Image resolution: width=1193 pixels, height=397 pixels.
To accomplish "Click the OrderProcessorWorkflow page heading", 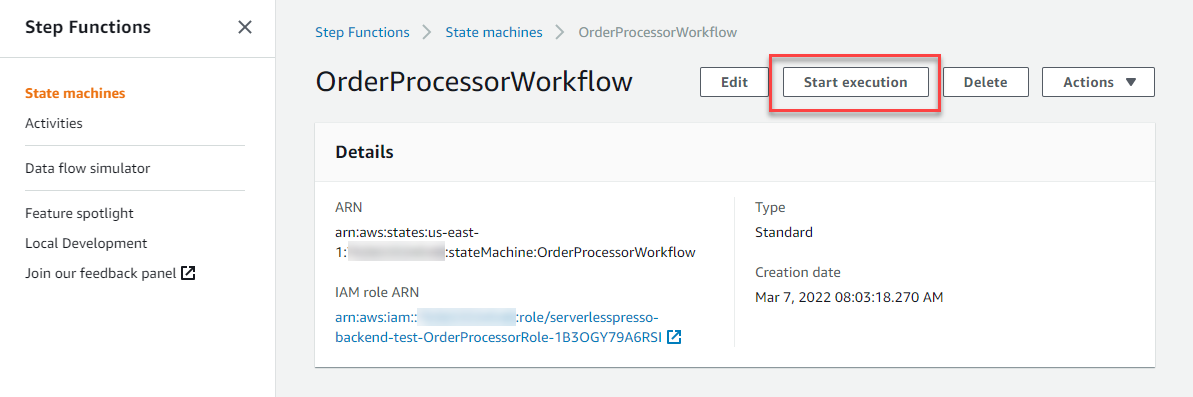I will 474,81.
